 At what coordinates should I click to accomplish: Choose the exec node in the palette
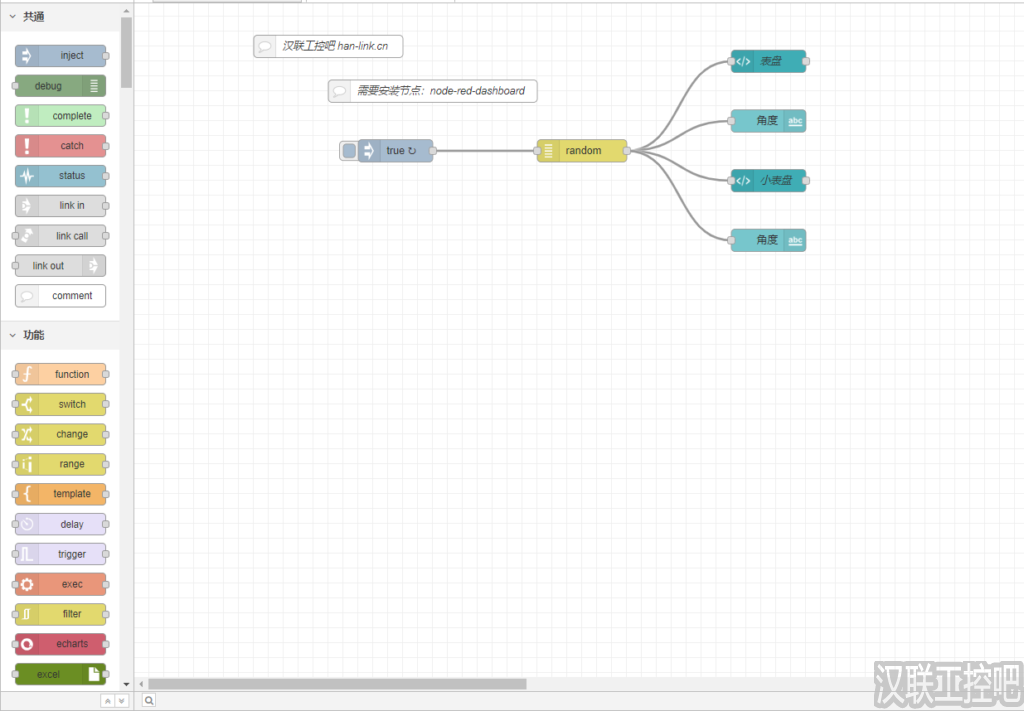pos(61,584)
